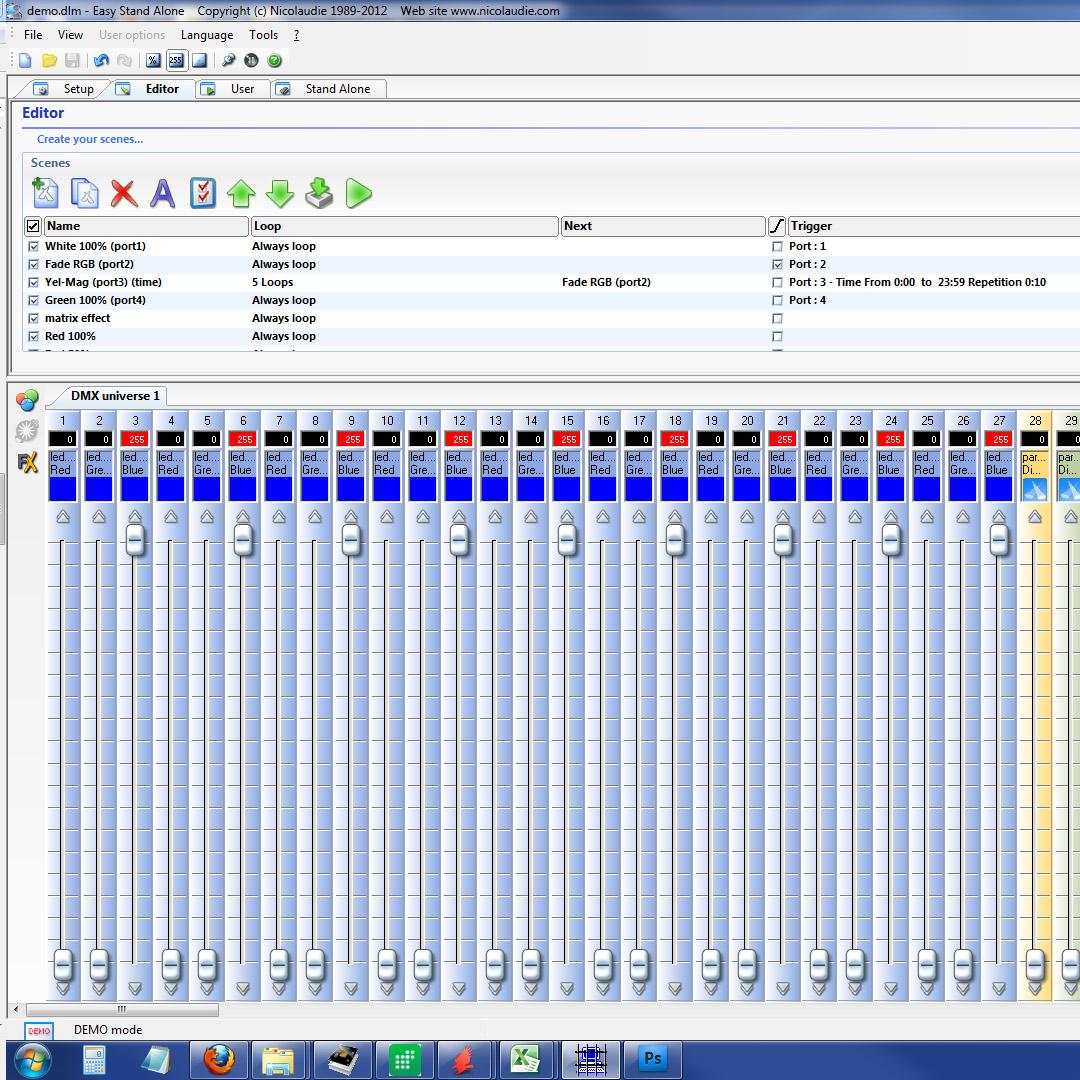This screenshot has width=1080, height=1080.
Task: Move the scene up with green arrow
Action: coord(241,192)
